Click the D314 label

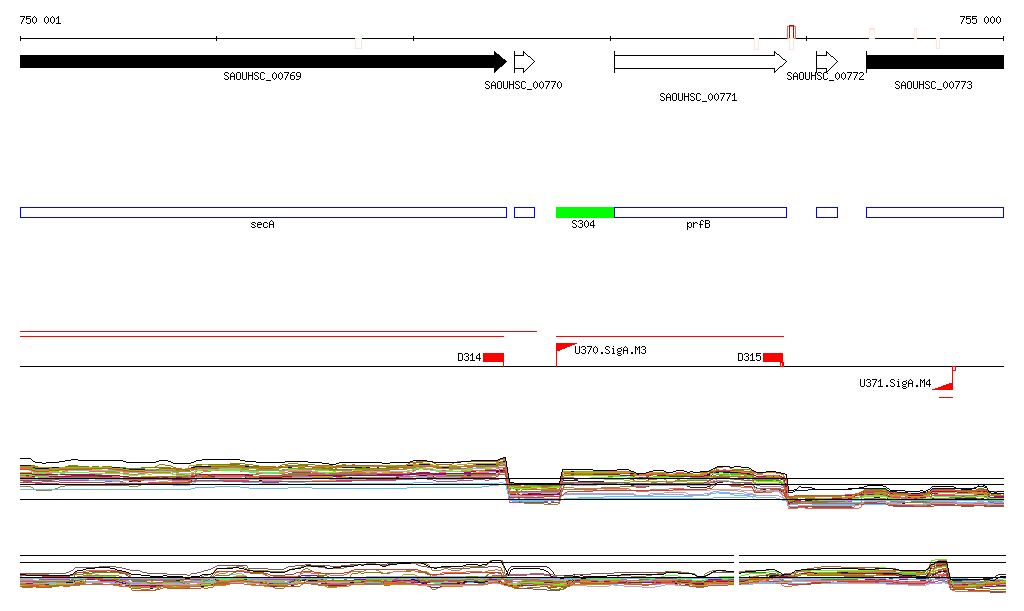(469, 358)
